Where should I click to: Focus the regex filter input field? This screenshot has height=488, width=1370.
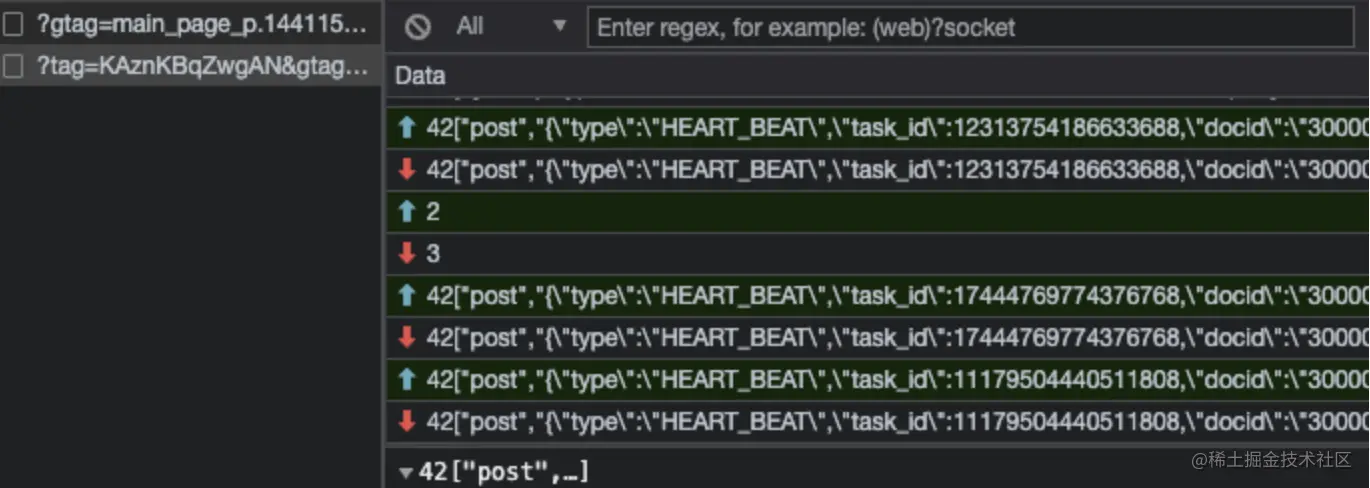click(x=970, y=27)
